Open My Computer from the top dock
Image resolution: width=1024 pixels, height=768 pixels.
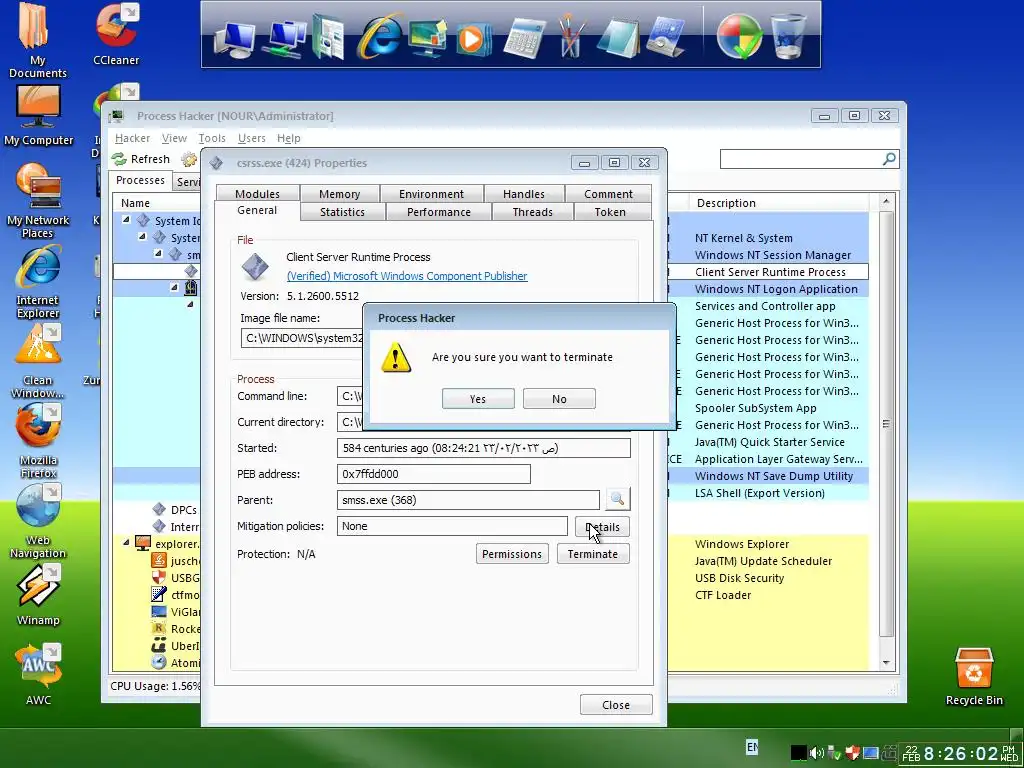(234, 39)
